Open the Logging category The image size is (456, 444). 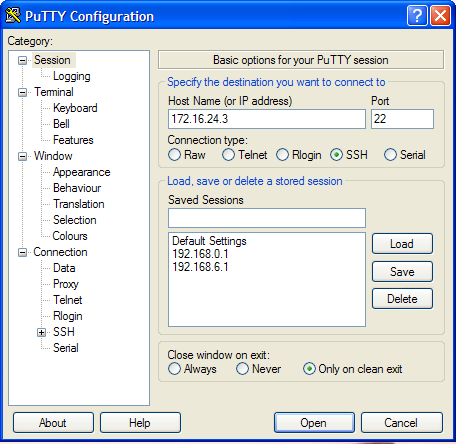pyautogui.click(x=72, y=76)
